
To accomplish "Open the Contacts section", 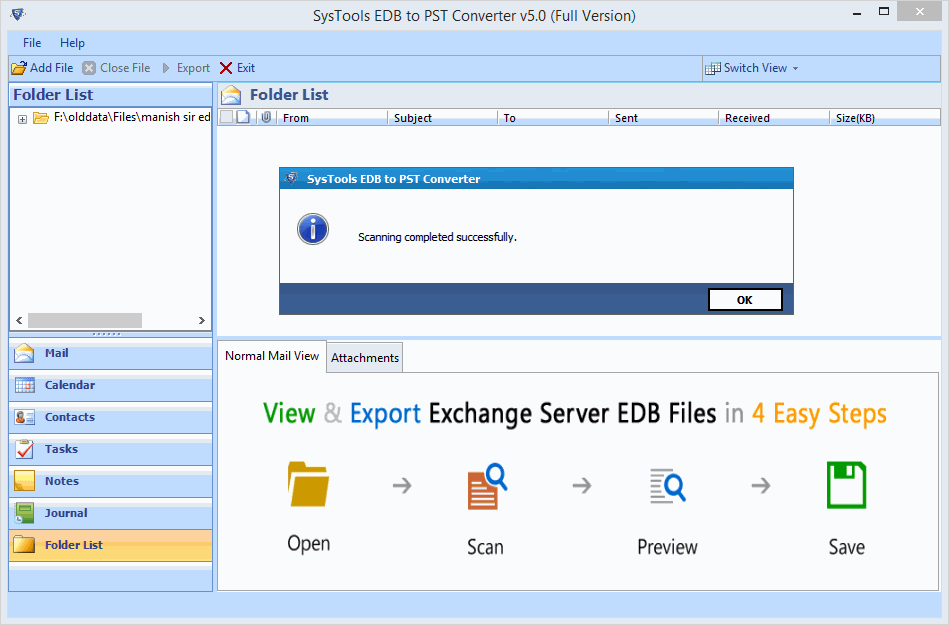I will [110, 417].
